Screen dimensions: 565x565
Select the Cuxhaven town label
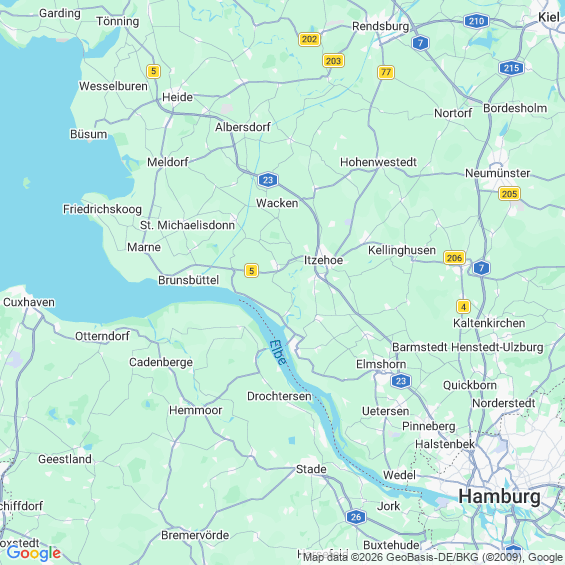pyautogui.click(x=29, y=302)
